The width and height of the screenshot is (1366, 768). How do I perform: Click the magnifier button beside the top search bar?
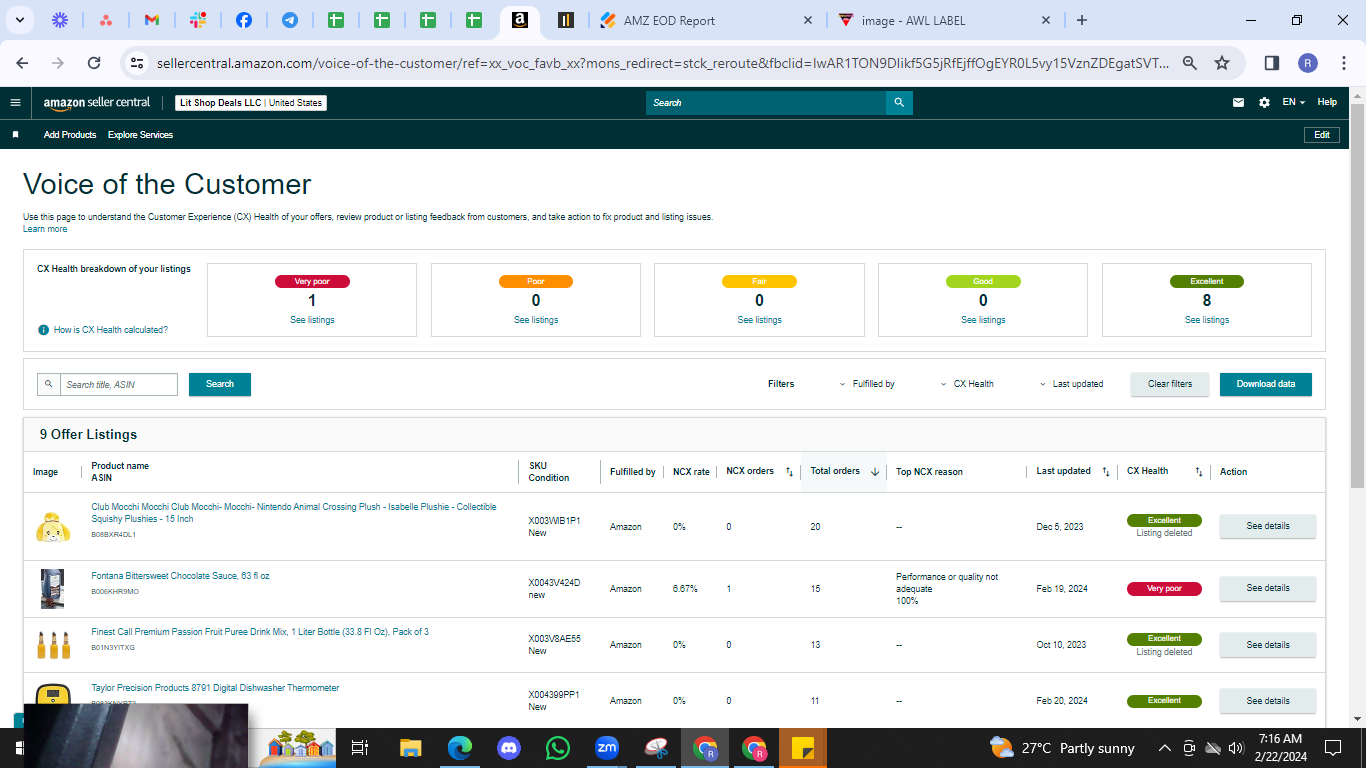tap(899, 102)
